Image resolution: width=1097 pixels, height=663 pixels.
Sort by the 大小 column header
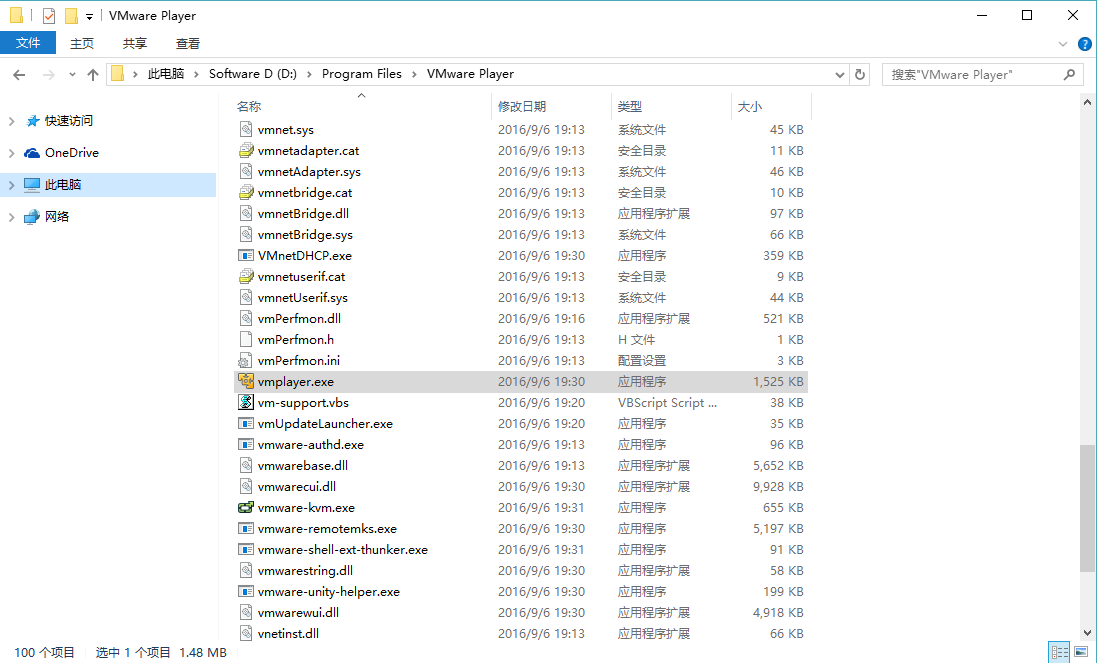tap(771, 106)
